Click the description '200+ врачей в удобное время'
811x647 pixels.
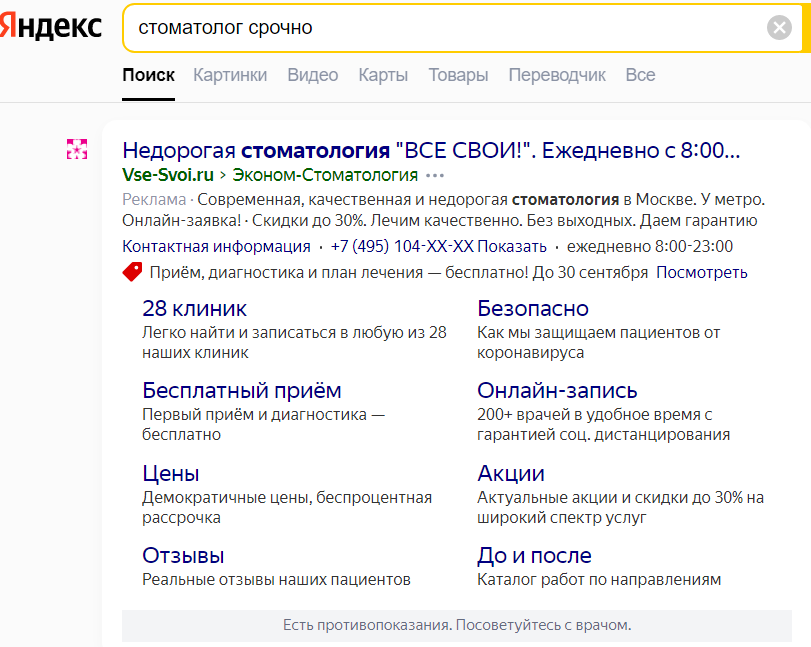point(589,415)
